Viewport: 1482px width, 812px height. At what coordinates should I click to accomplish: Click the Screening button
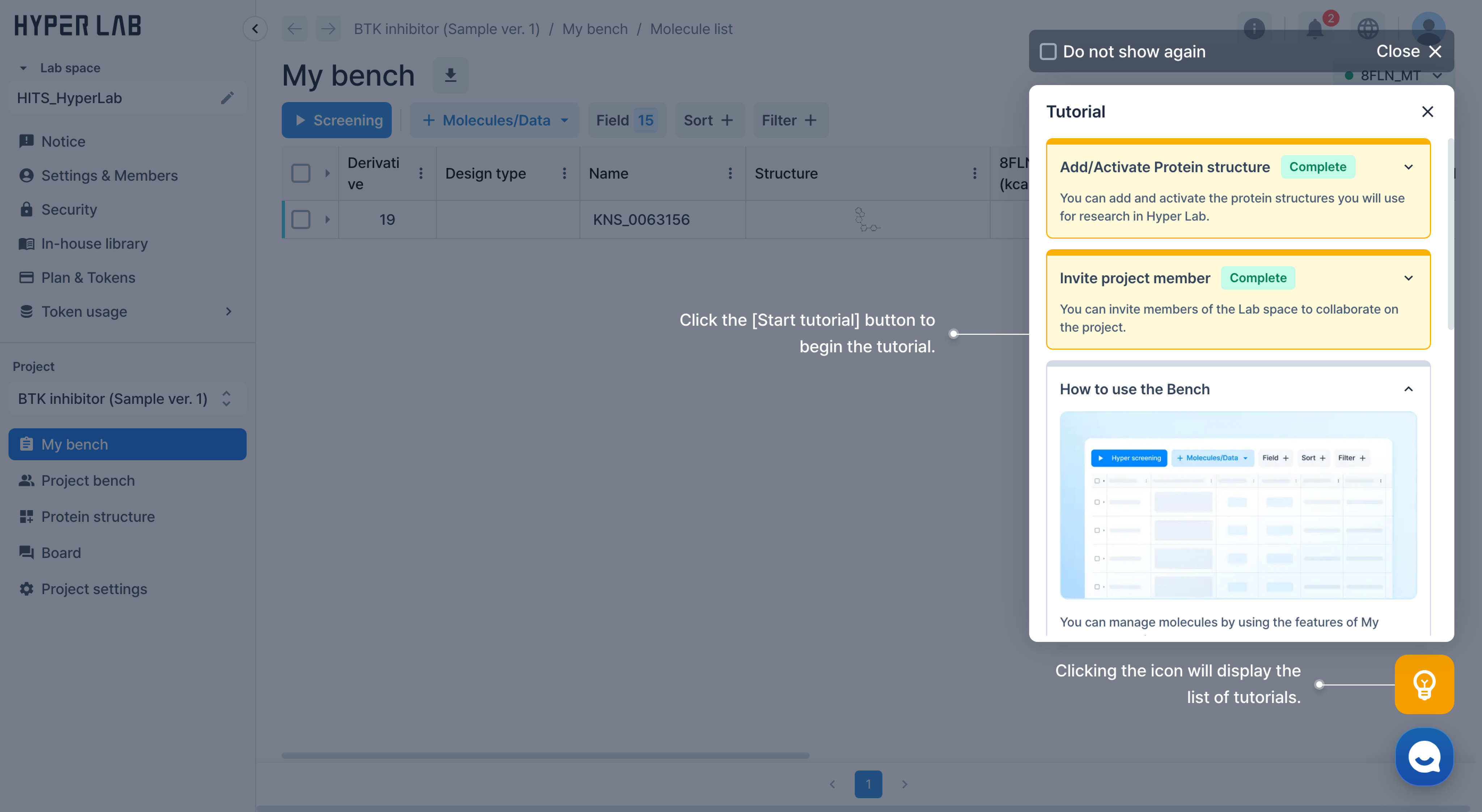(x=336, y=120)
